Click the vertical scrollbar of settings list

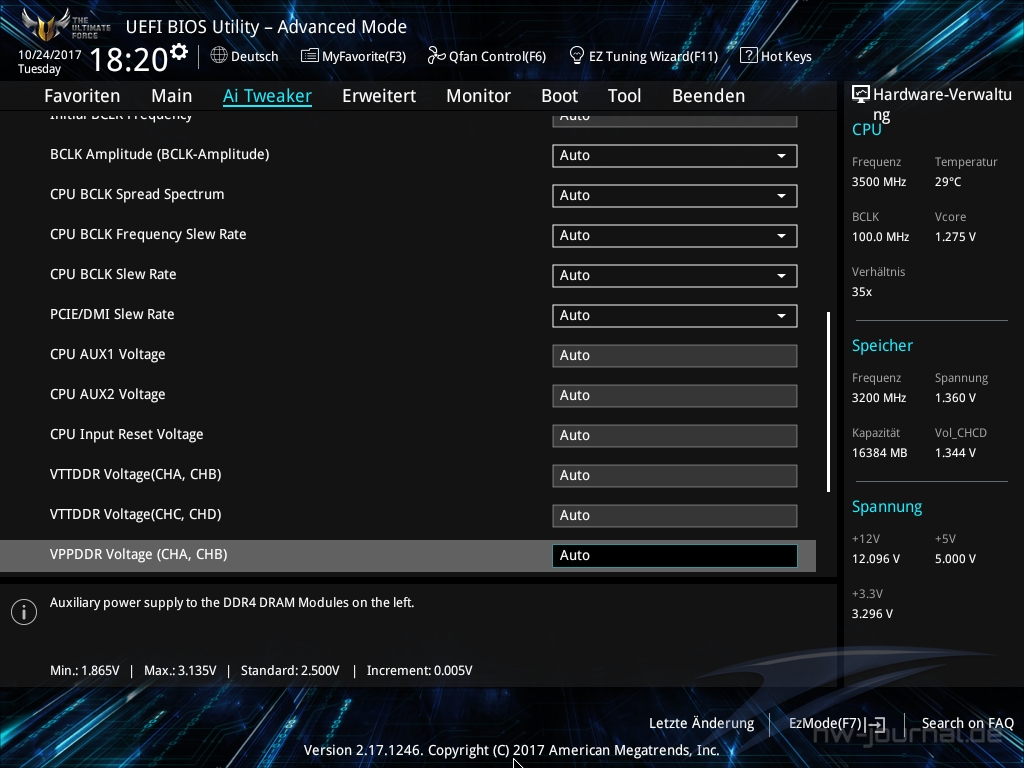[828, 402]
